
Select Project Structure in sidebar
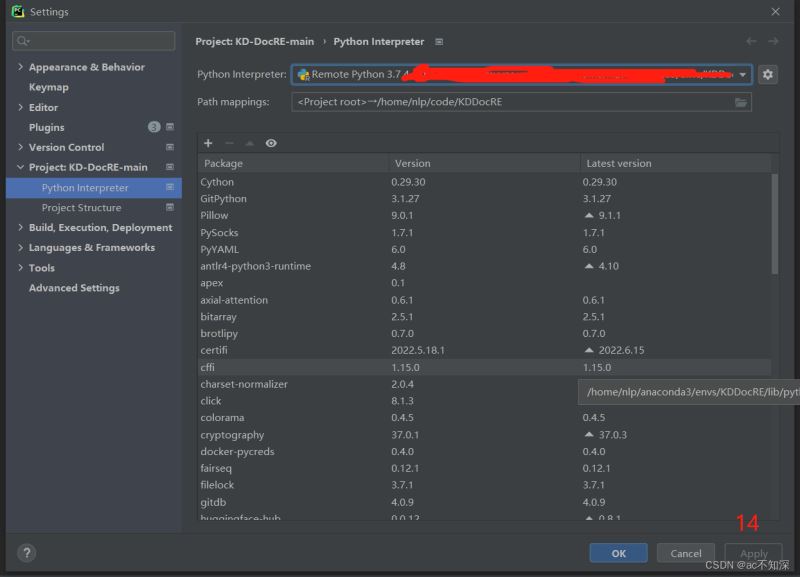[x=82, y=208]
